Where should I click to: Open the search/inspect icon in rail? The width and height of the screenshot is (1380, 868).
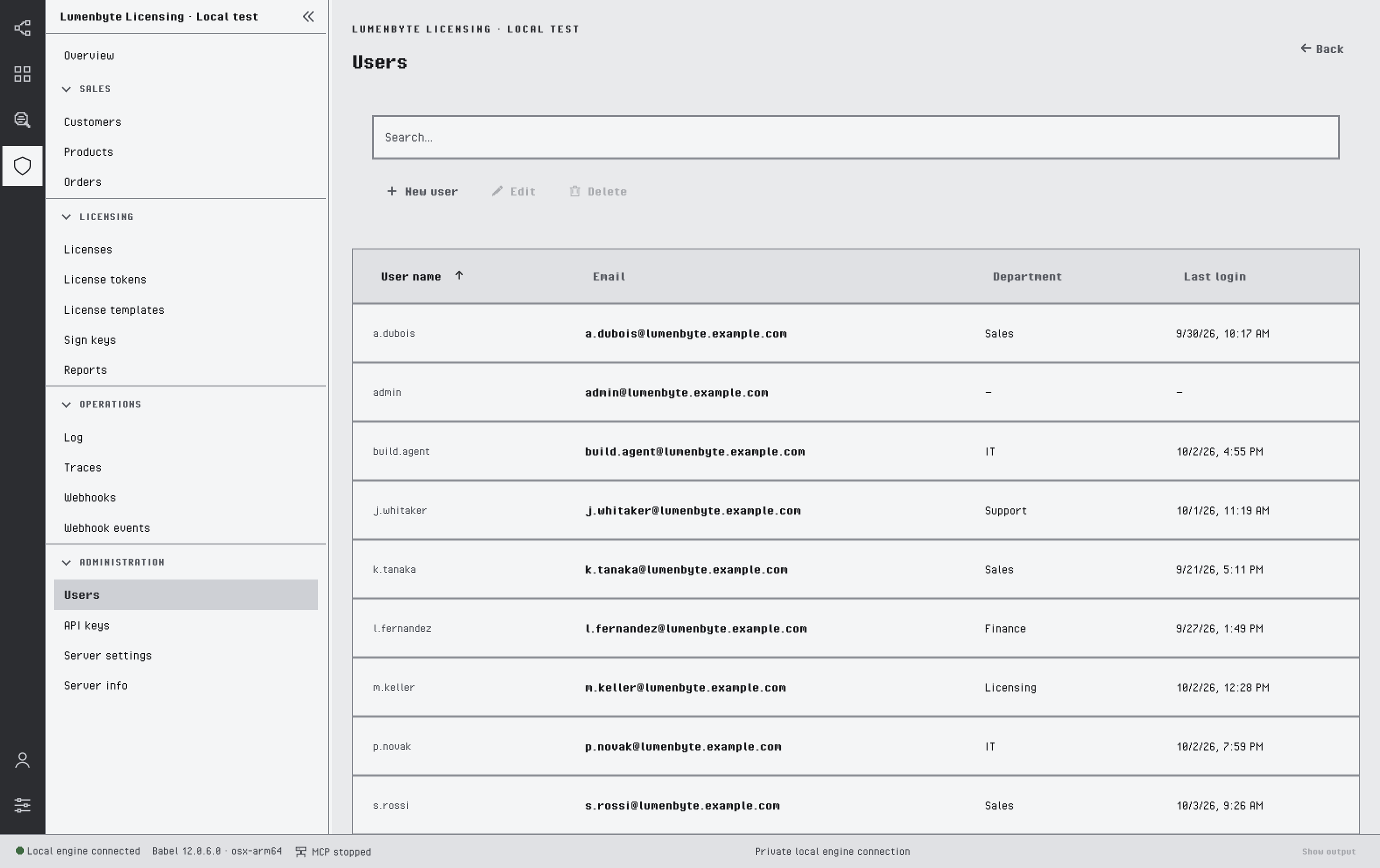pyautogui.click(x=22, y=119)
